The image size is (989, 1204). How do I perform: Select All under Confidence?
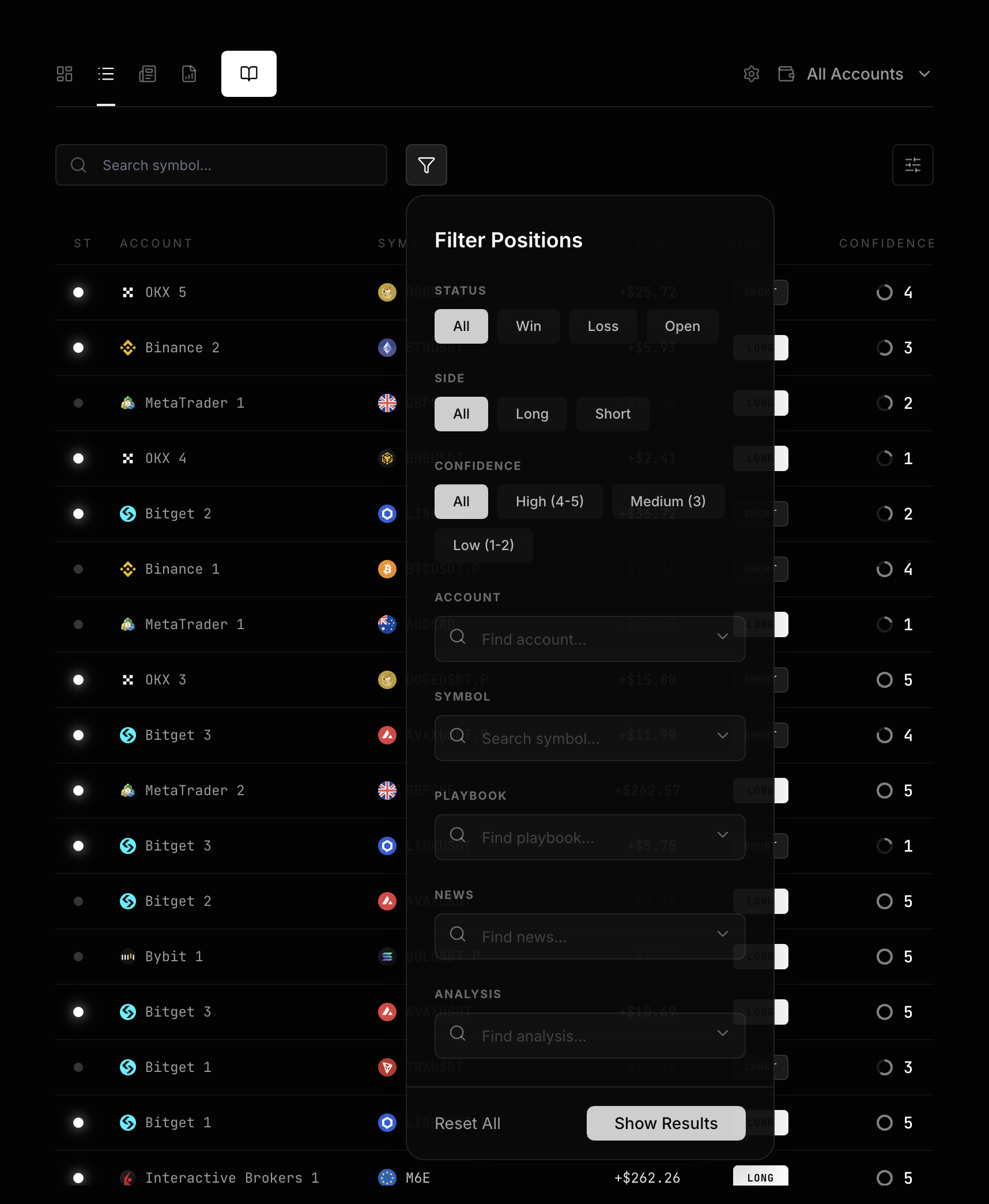(x=461, y=502)
